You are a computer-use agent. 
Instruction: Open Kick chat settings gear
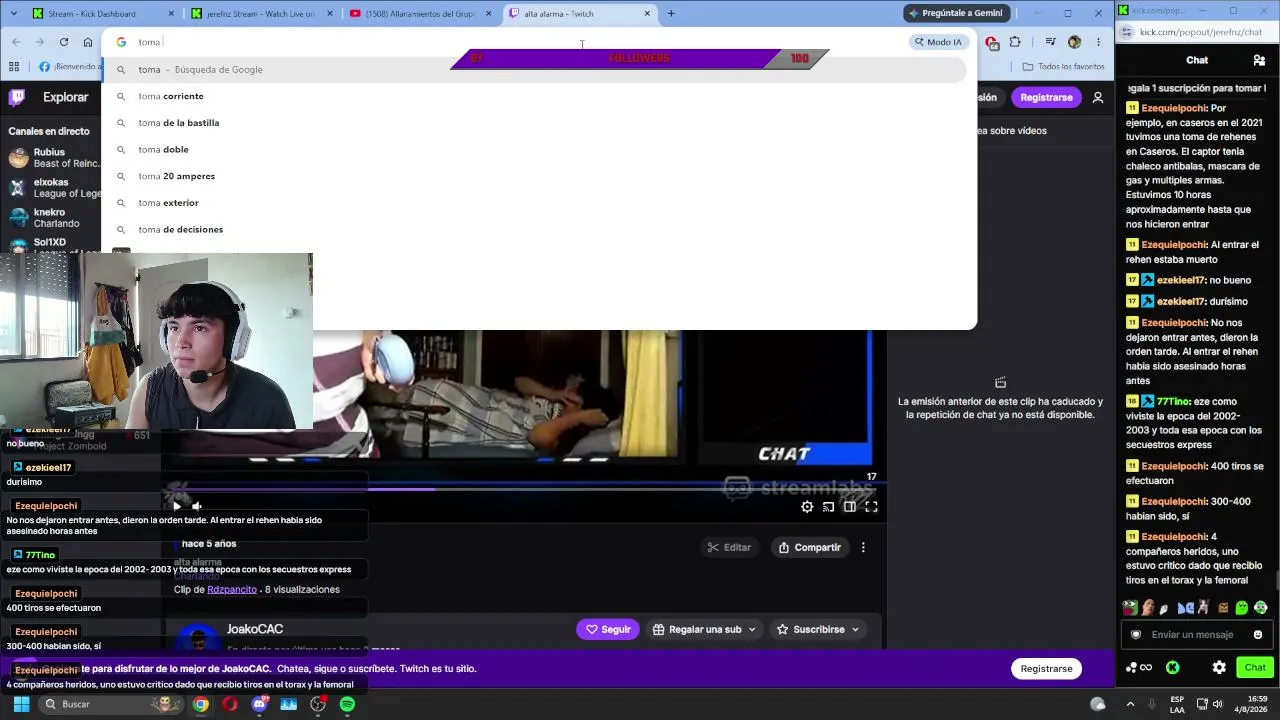[1219, 667]
